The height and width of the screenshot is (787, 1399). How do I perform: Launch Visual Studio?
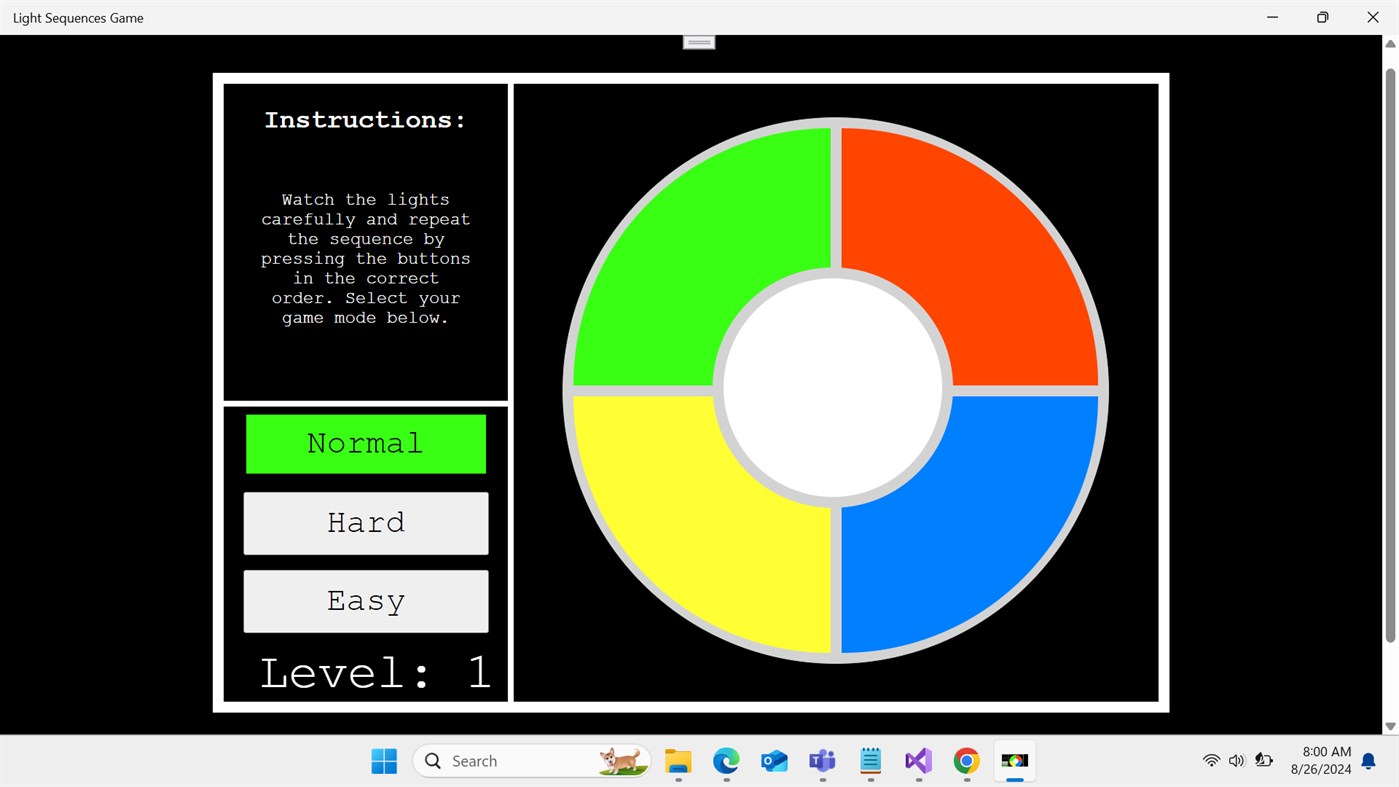click(917, 760)
